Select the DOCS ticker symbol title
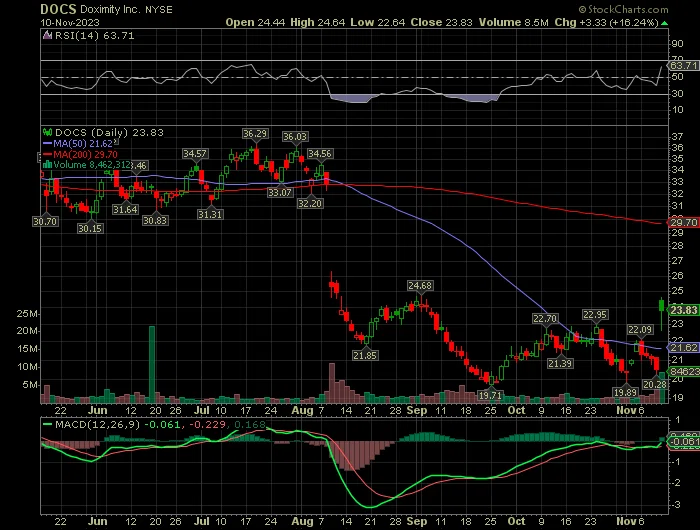Screen dimensions: 700x530 pyautogui.click(x=58, y=9)
